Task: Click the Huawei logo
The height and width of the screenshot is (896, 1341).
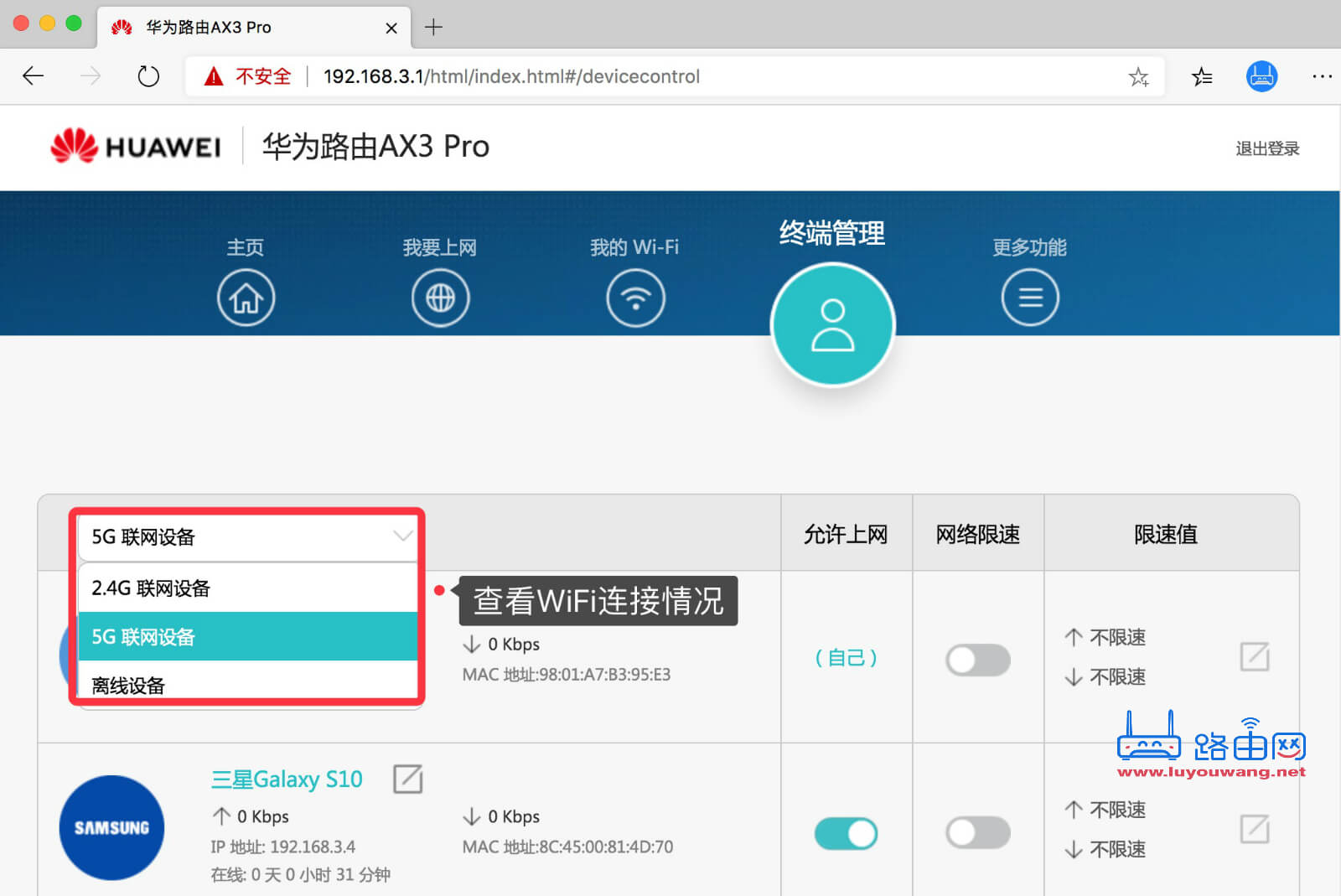Action: (135, 147)
